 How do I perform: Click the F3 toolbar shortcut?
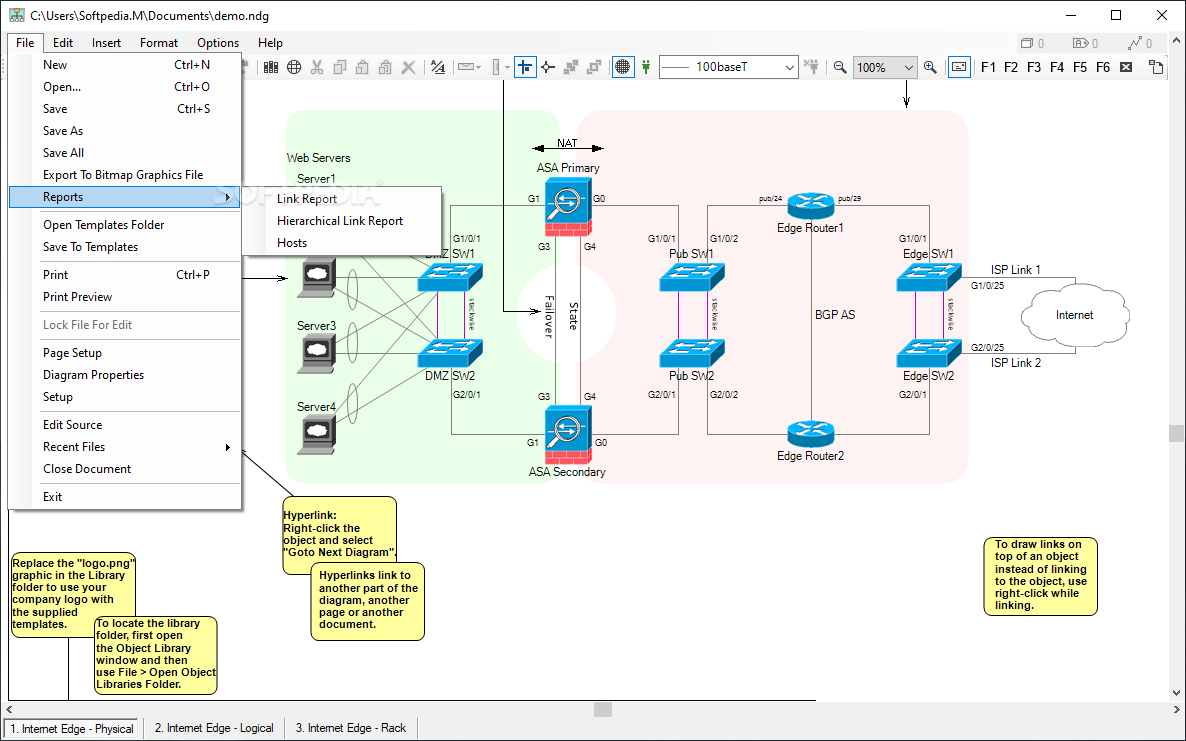tap(1034, 67)
